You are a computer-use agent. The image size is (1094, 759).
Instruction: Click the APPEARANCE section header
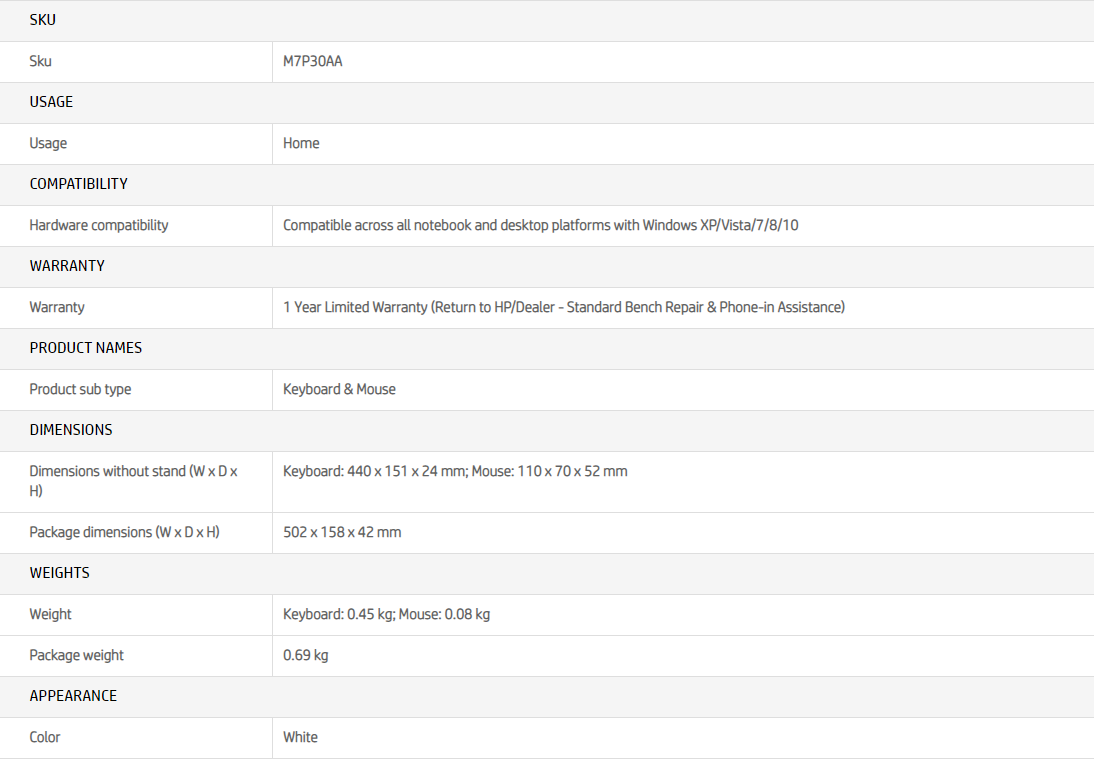click(73, 696)
